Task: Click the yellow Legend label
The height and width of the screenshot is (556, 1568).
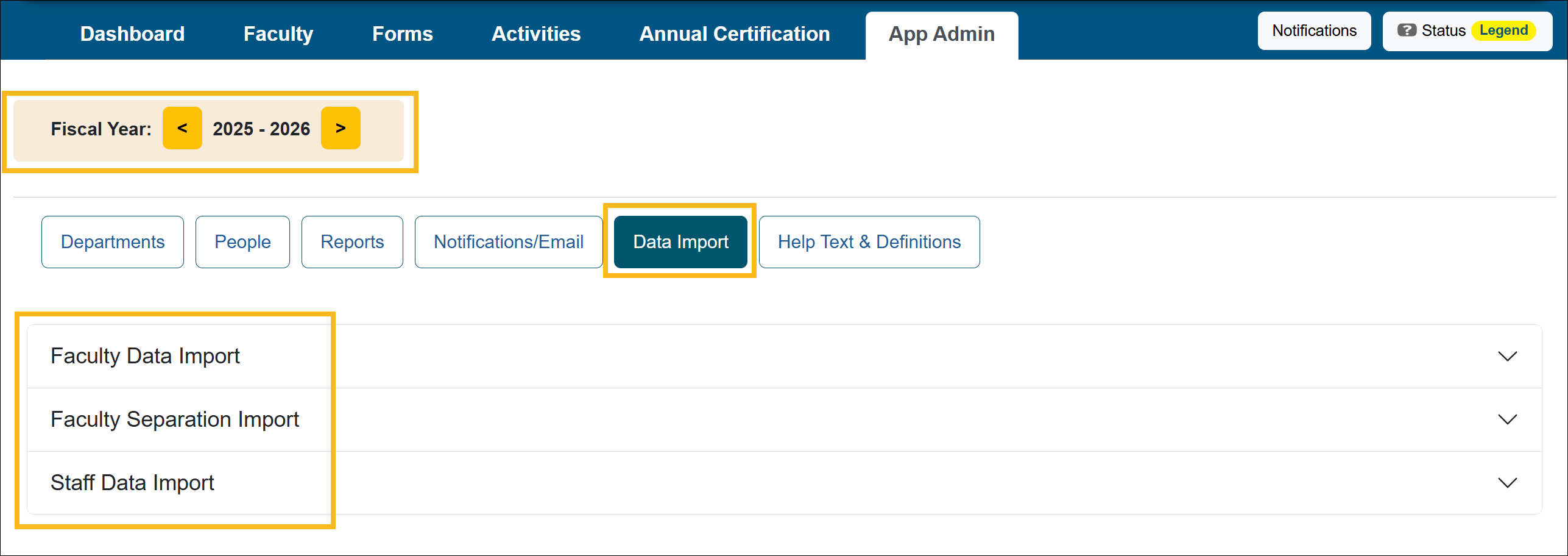Action: pyautogui.click(x=1504, y=29)
